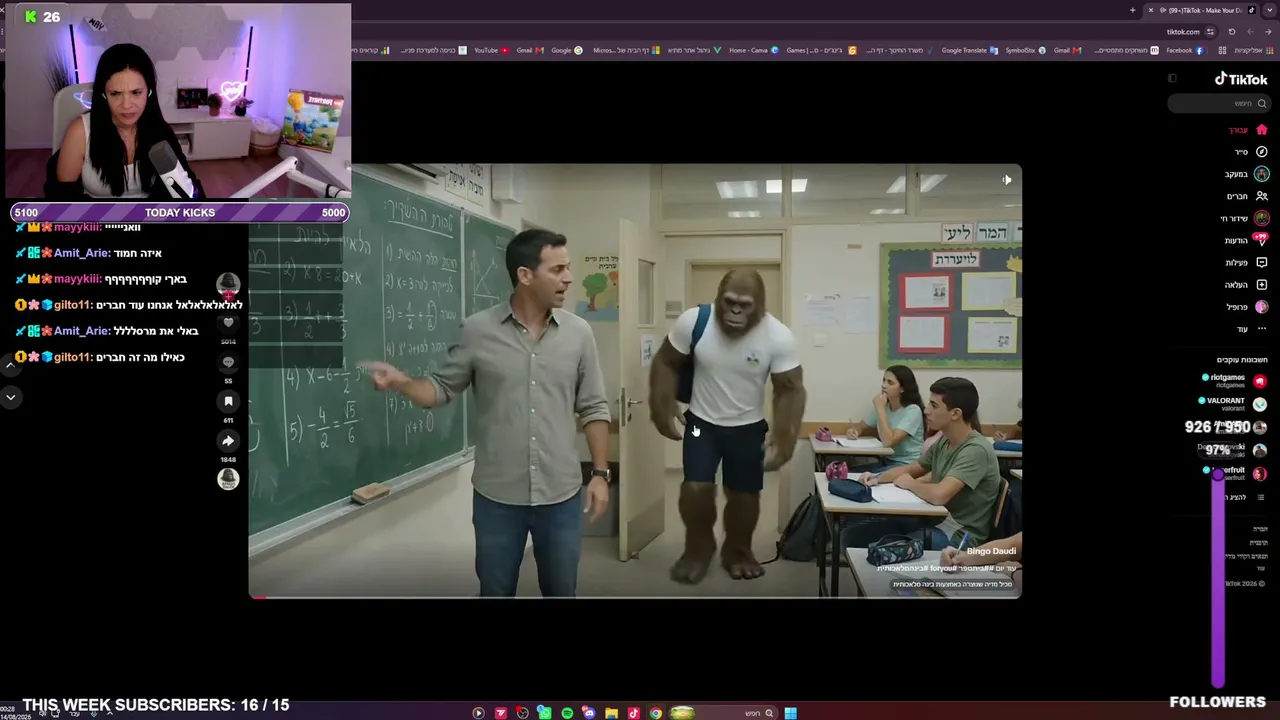Open the notifications inbox with 99+ badge
Screen dimensions: 1280x720
click(x=1261, y=240)
